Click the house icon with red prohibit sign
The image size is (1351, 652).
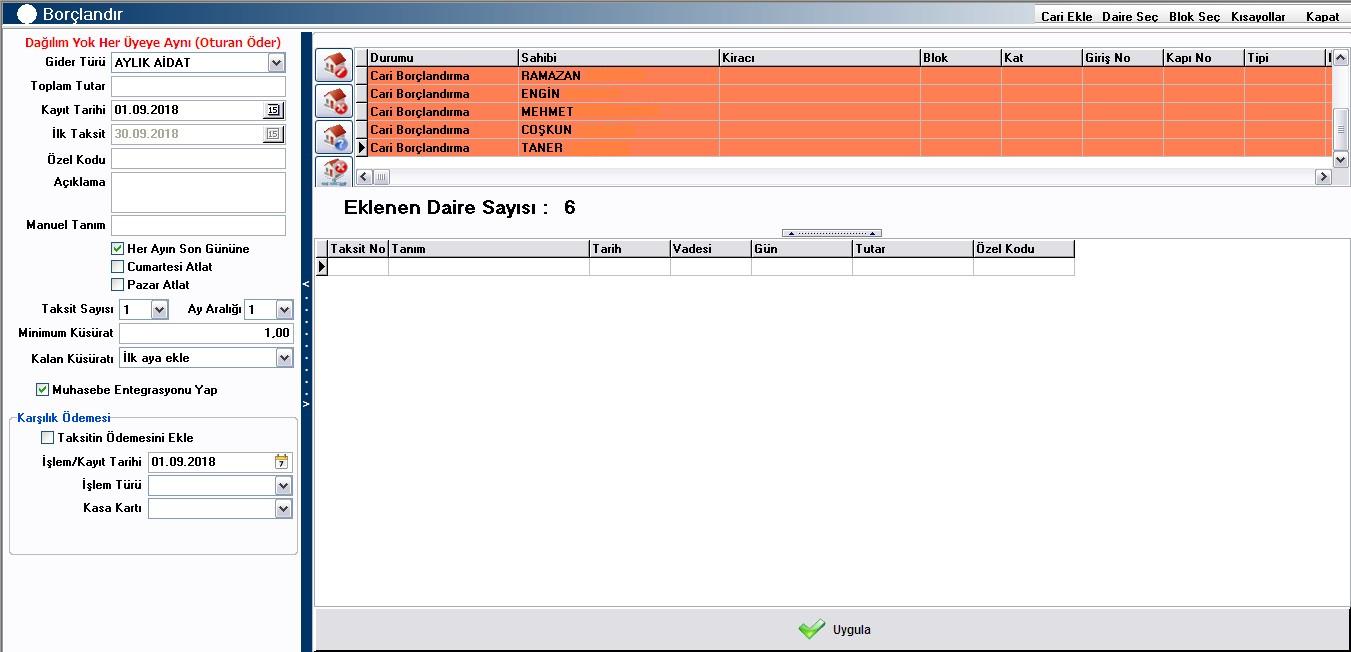(334, 65)
